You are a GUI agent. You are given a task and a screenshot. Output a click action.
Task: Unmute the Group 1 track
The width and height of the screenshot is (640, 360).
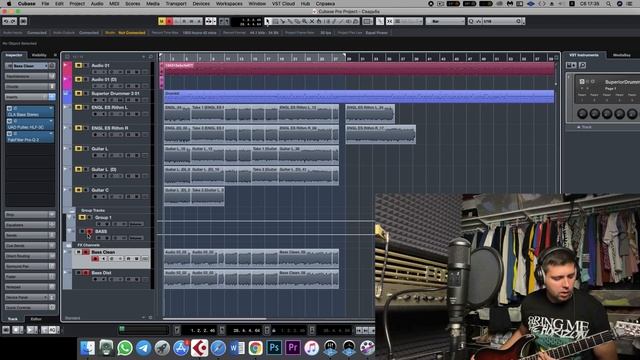(x=82, y=218)
